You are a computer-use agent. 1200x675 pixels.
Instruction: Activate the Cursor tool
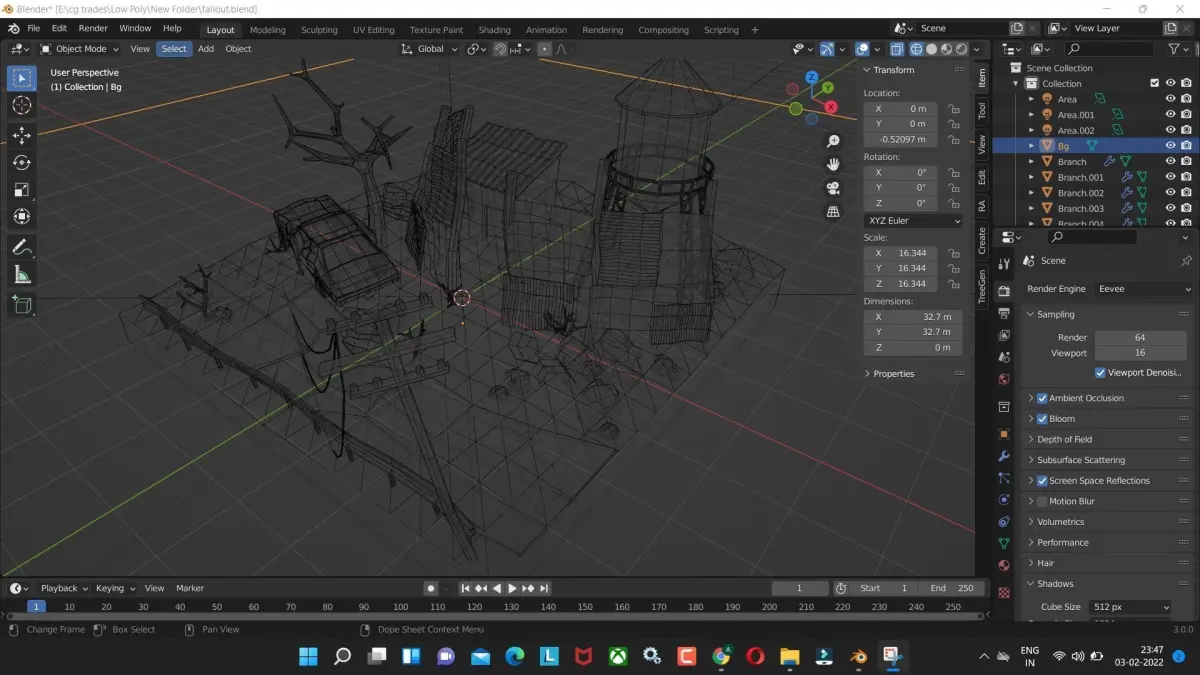coord(22,105)
